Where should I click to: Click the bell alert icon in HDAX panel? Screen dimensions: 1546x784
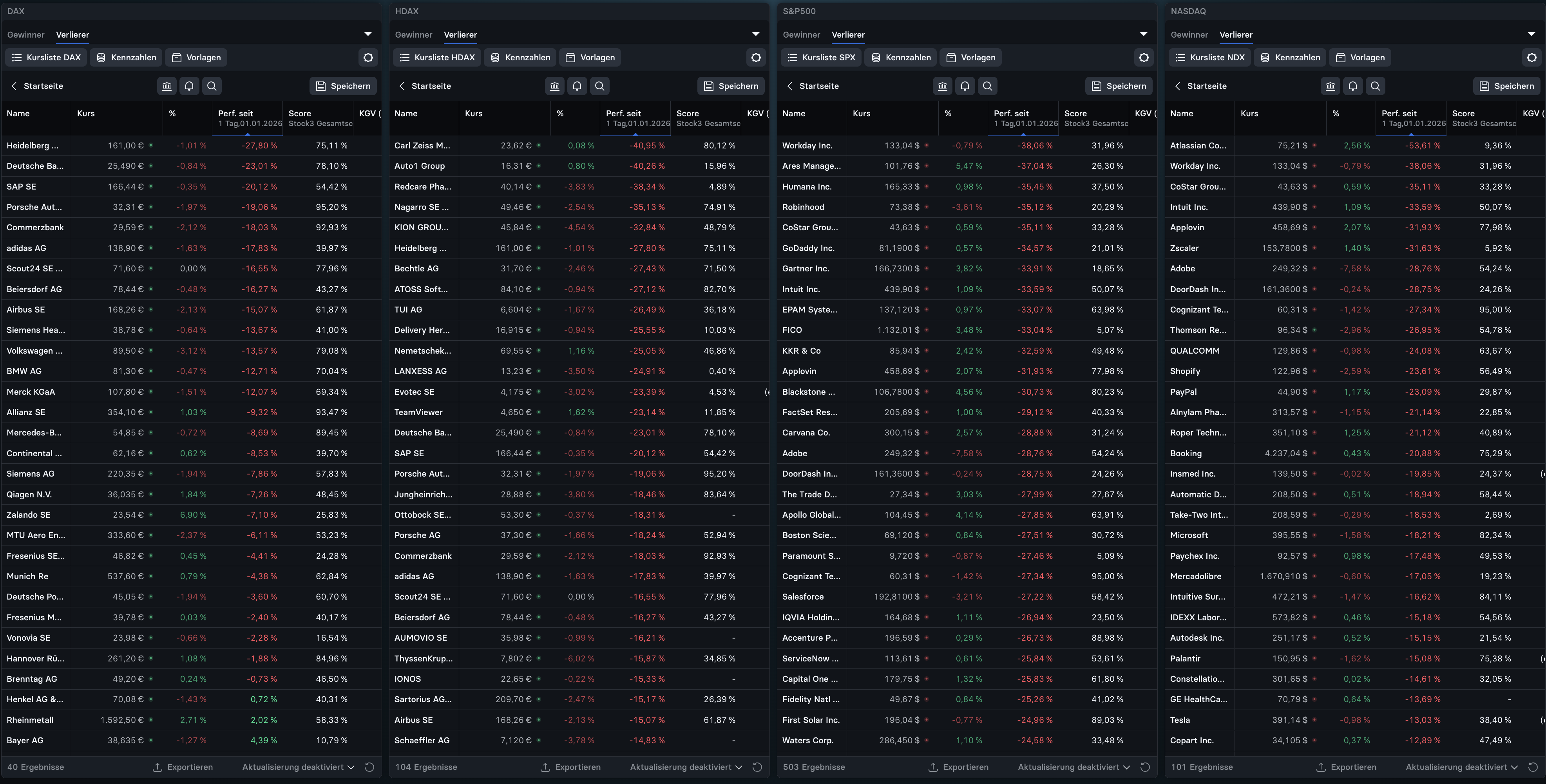[x=577, y=86]
